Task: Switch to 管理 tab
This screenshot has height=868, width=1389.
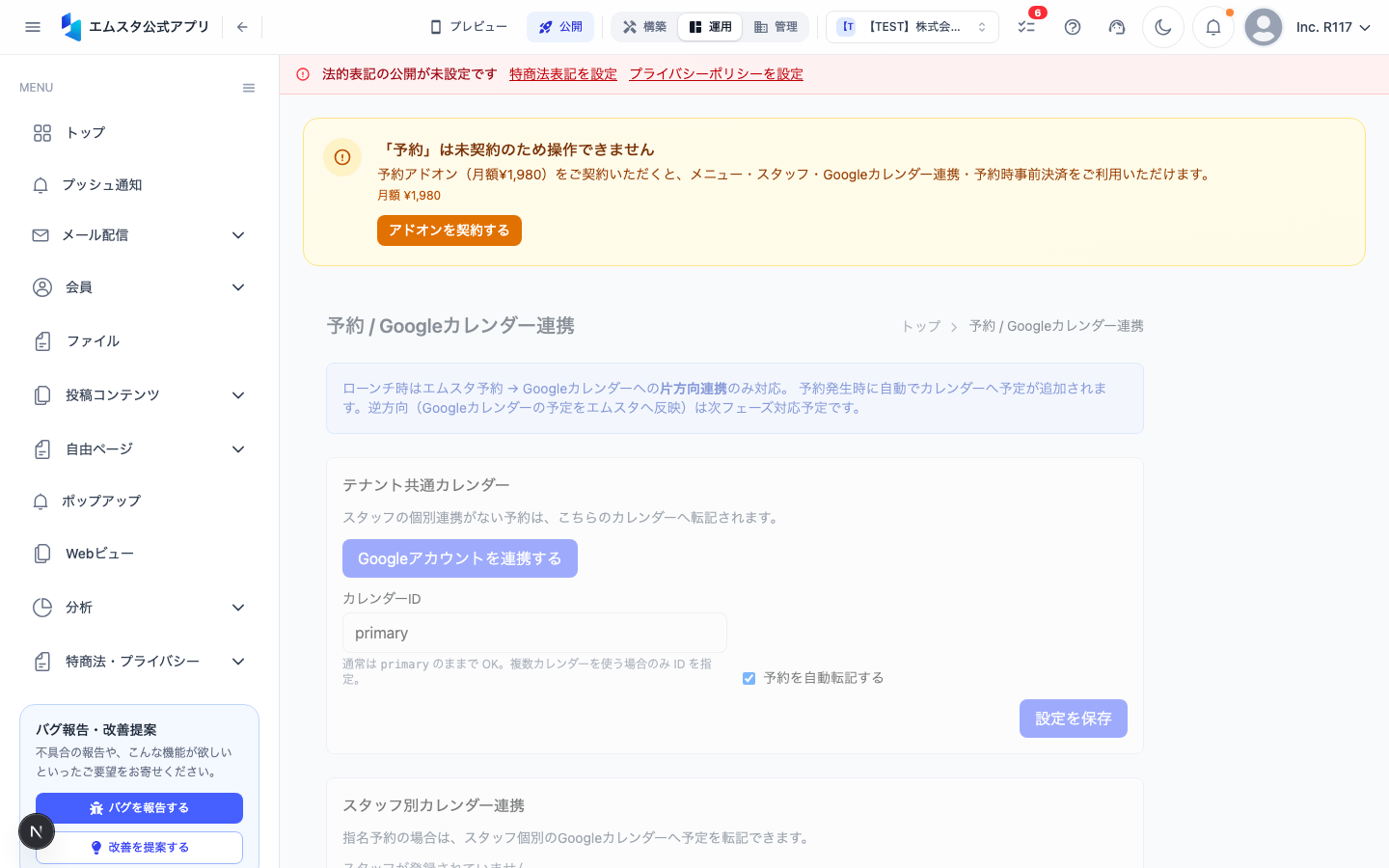Action: 776,27
